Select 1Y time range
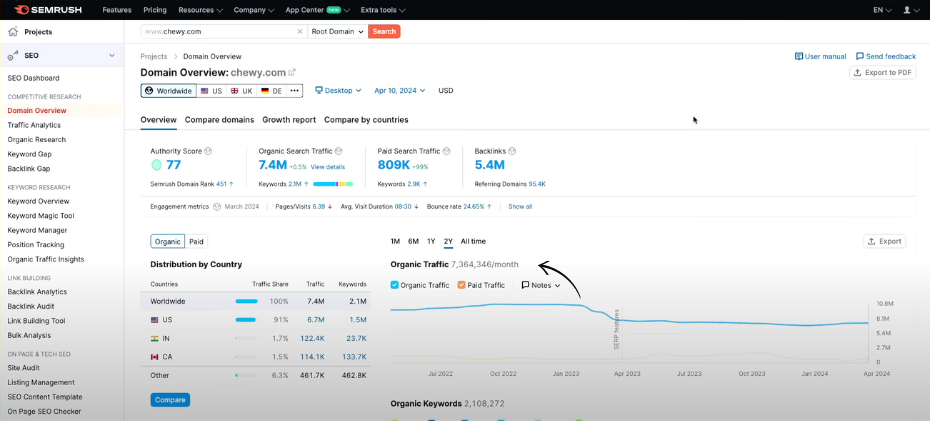This screenshot has width=930, height=421. pos(431,241)
